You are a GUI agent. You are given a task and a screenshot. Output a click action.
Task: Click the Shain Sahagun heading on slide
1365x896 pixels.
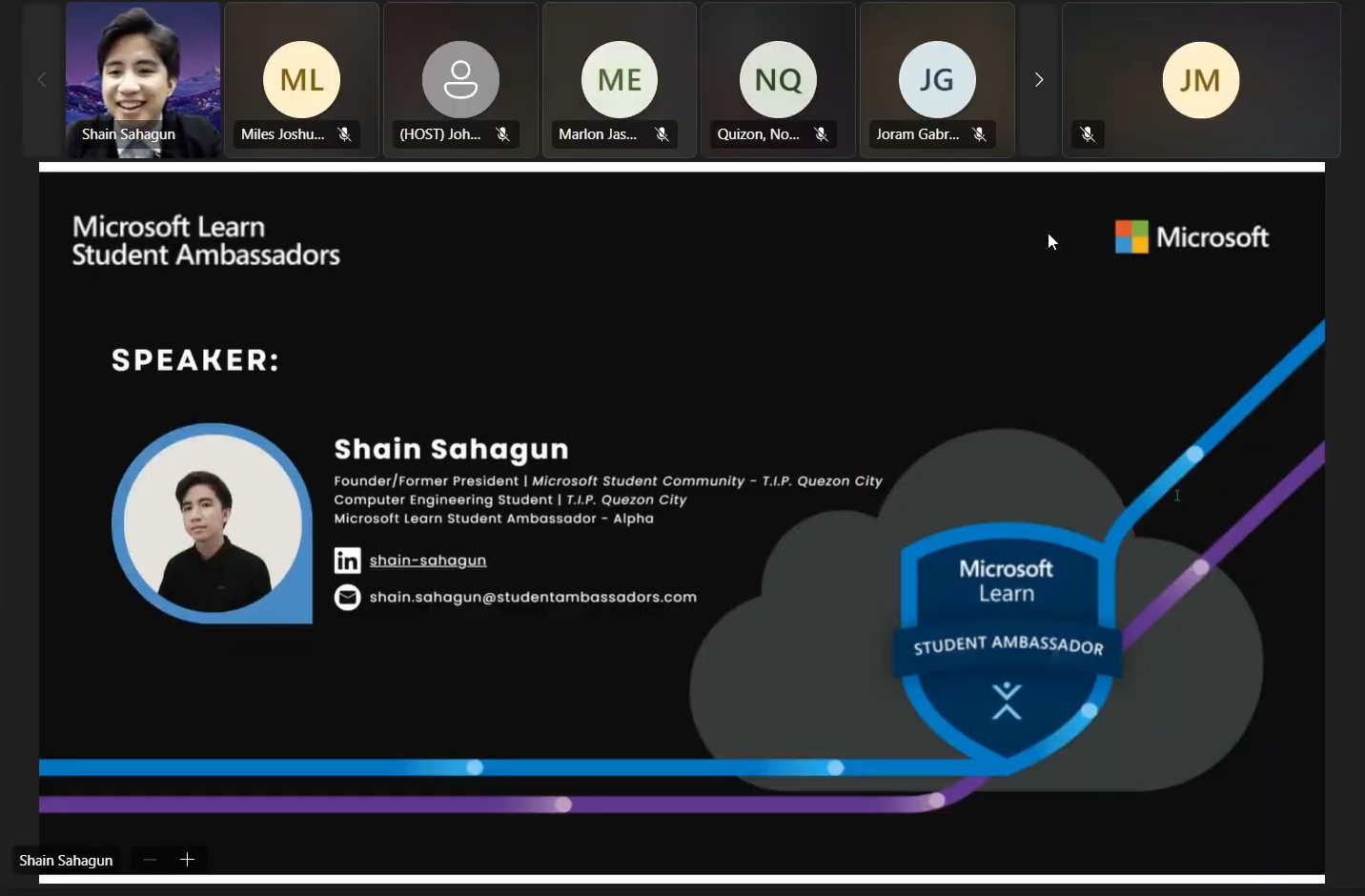[452, 449]
